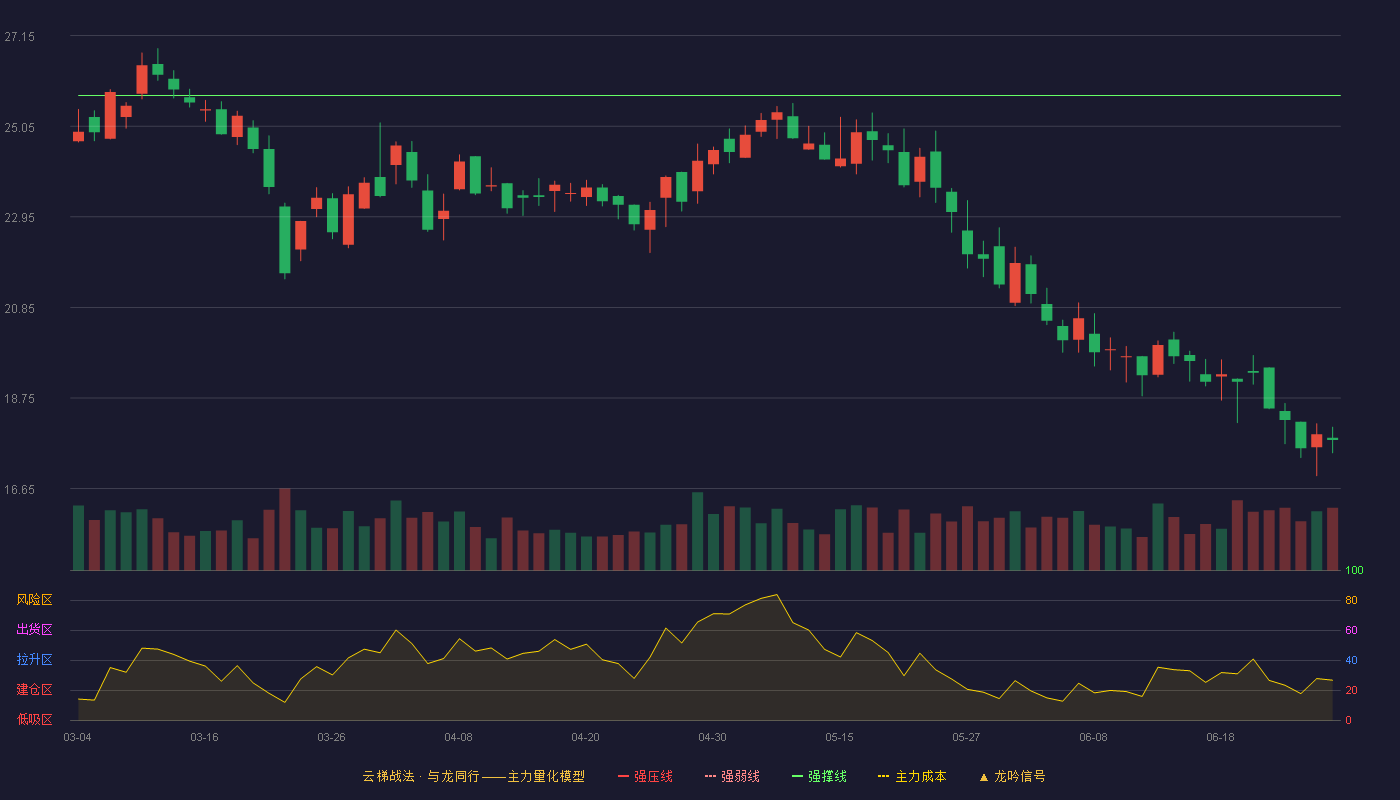Click the green 强撑线 legend line marker
This screenshot has width=1400, height=800.
point(797,776)
